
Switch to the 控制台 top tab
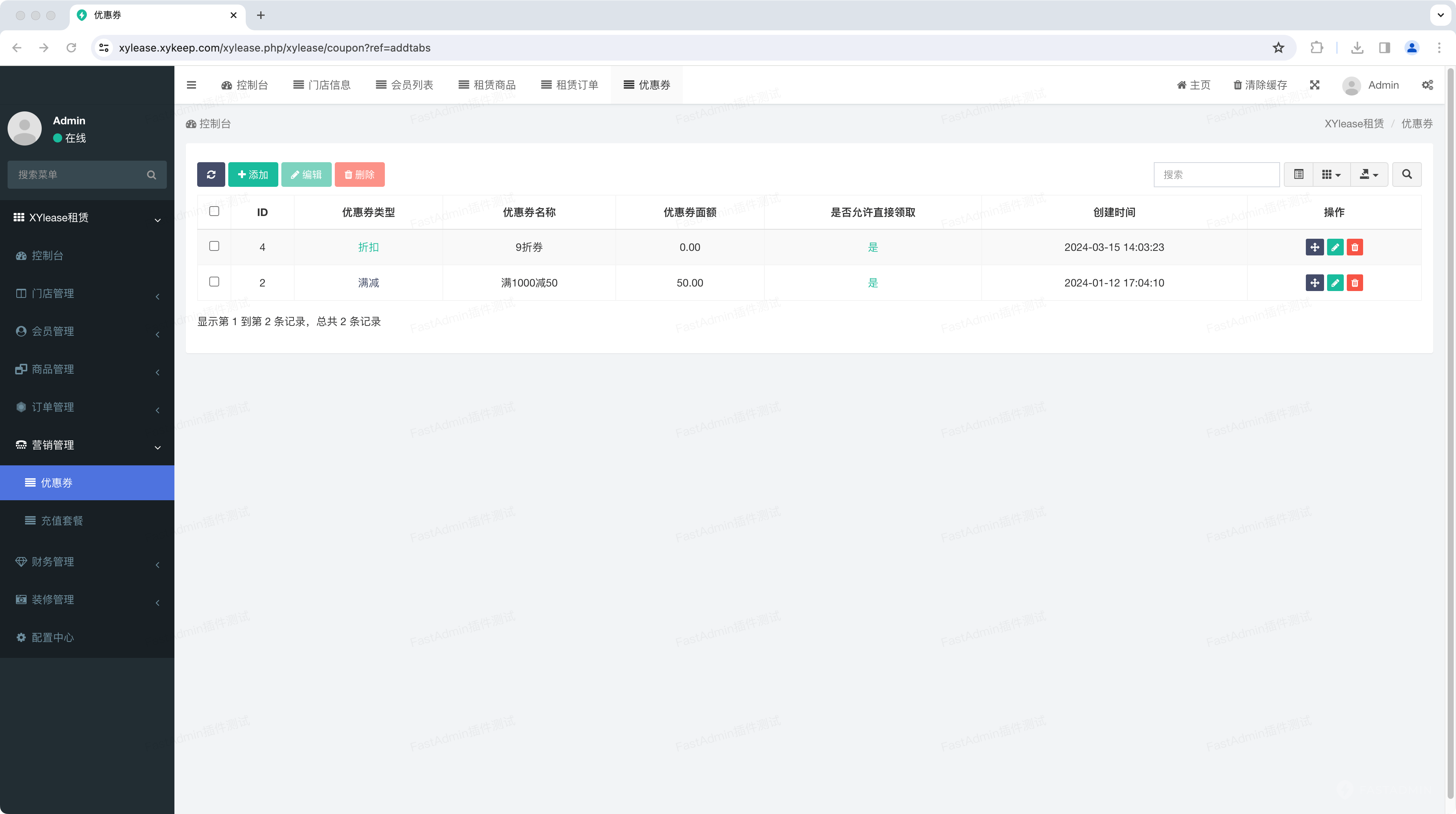click(x=244, y=85)
